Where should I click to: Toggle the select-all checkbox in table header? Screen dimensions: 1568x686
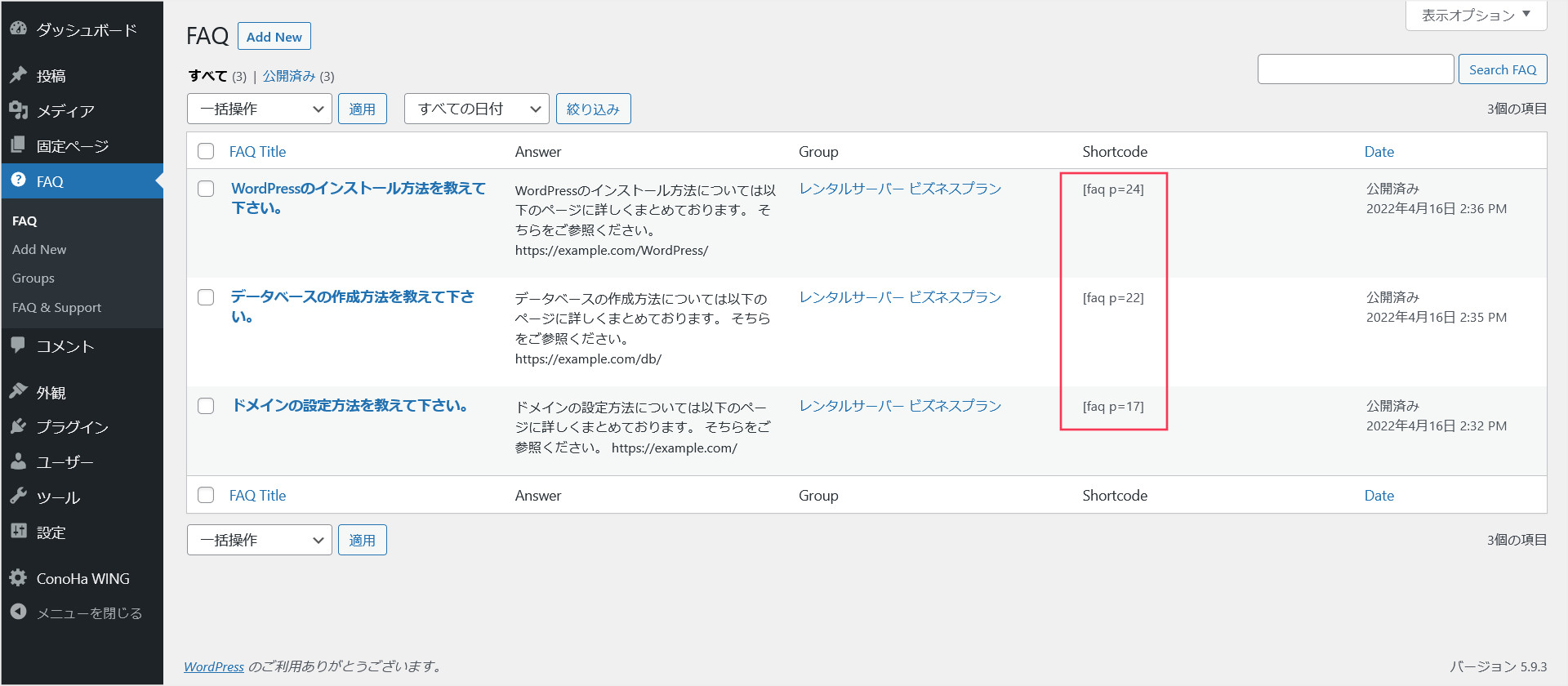[x=206, y=151]
